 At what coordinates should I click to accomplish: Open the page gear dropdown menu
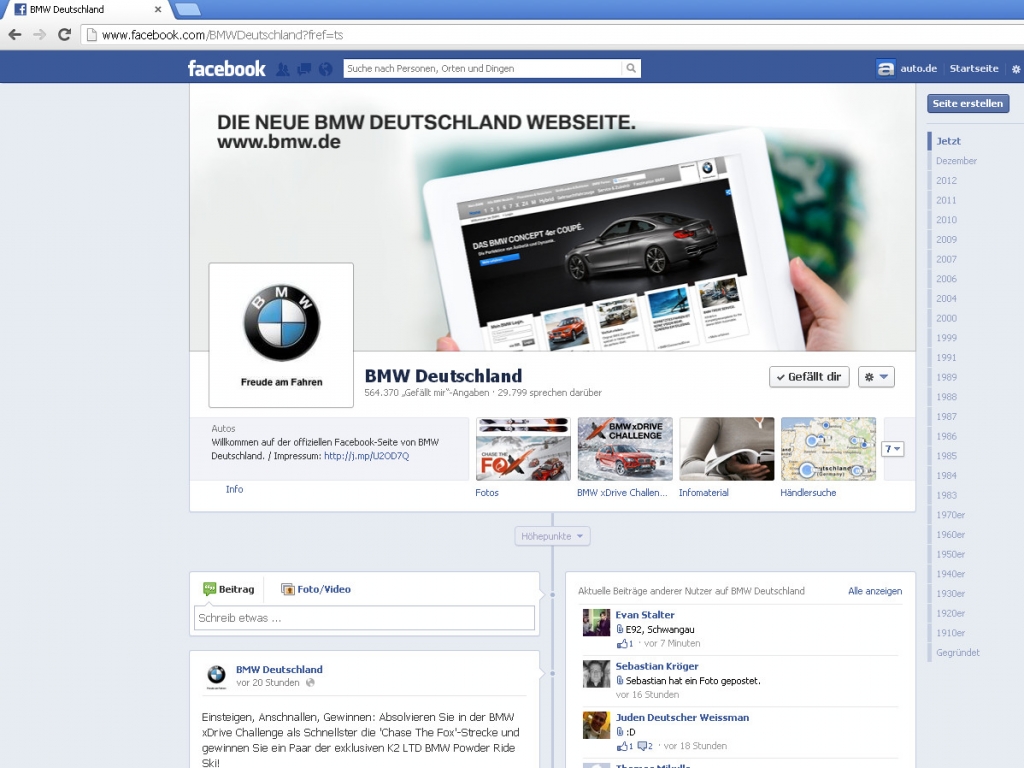point(876,377)
